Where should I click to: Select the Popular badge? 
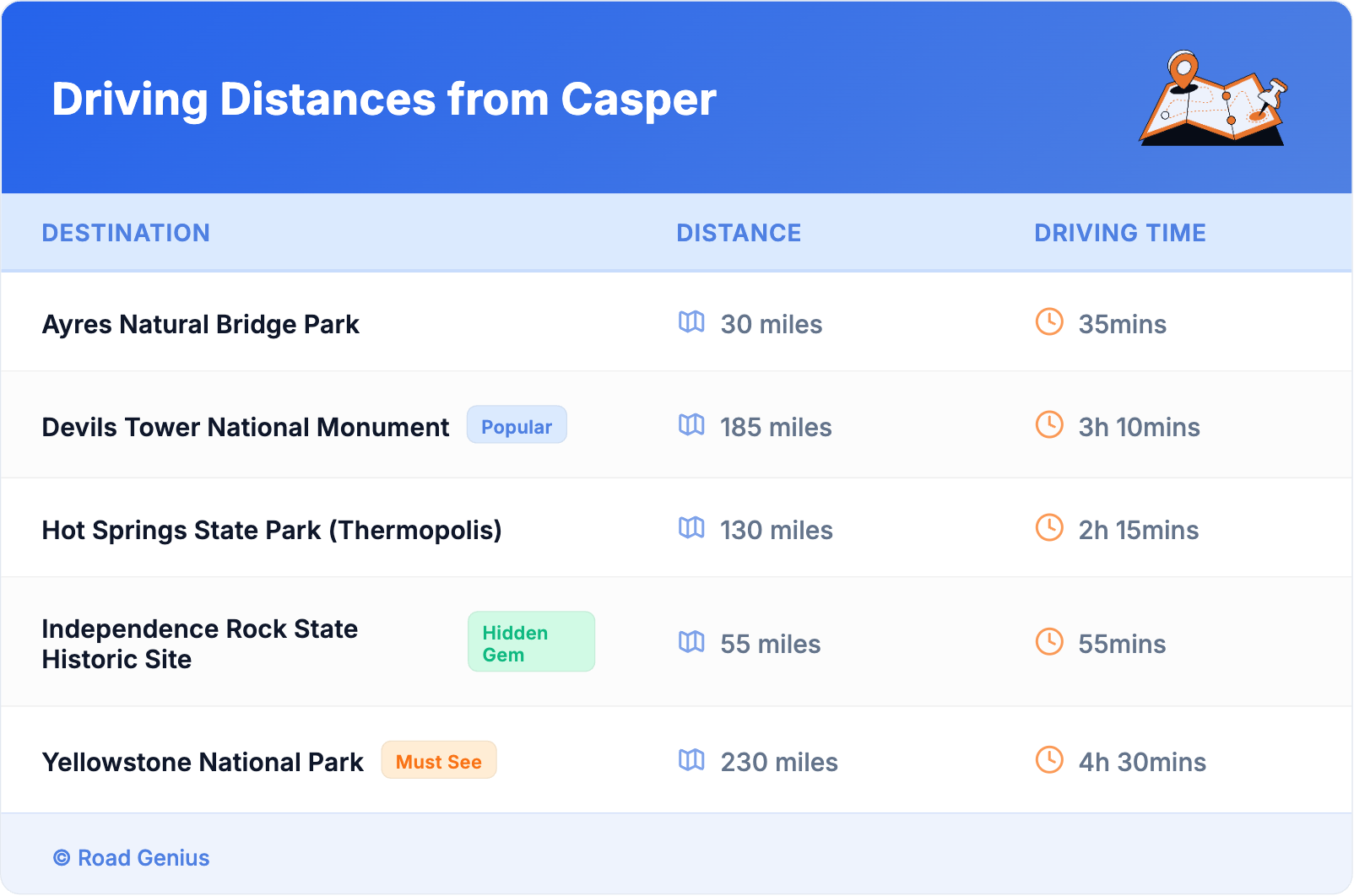[x=517, y=425]
